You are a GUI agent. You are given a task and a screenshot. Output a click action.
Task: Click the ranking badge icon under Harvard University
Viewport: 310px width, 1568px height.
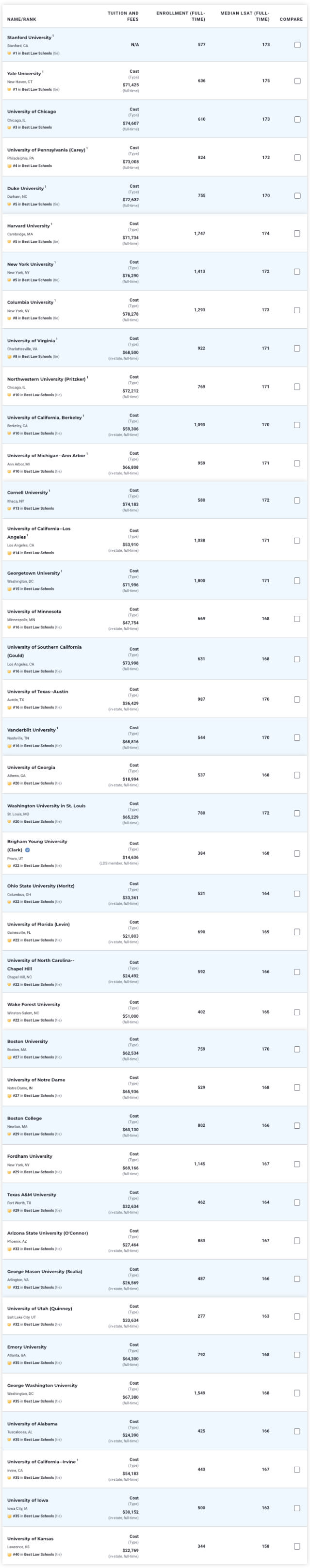click(x=9, y=241)
